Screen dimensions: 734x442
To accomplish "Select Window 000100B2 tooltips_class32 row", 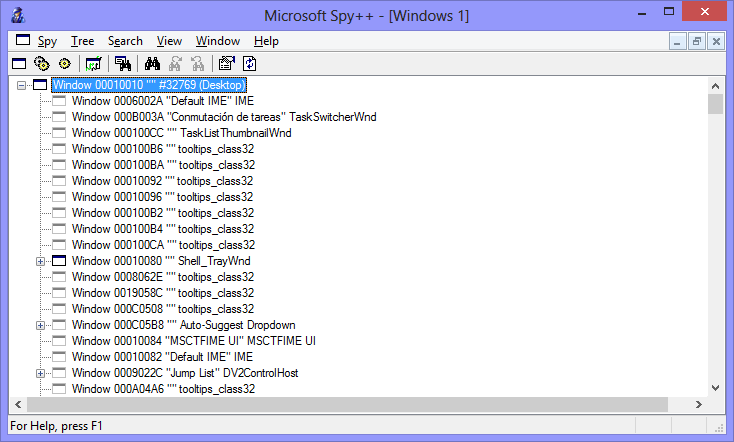I will tap(162, 213).
